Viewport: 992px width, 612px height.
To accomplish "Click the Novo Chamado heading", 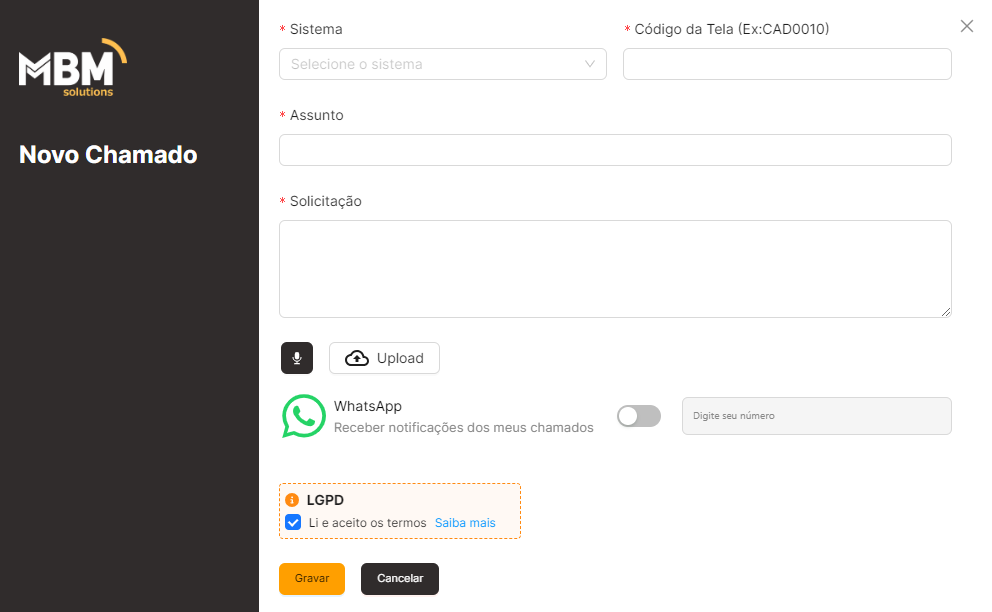I will click(x=108, y=154).
